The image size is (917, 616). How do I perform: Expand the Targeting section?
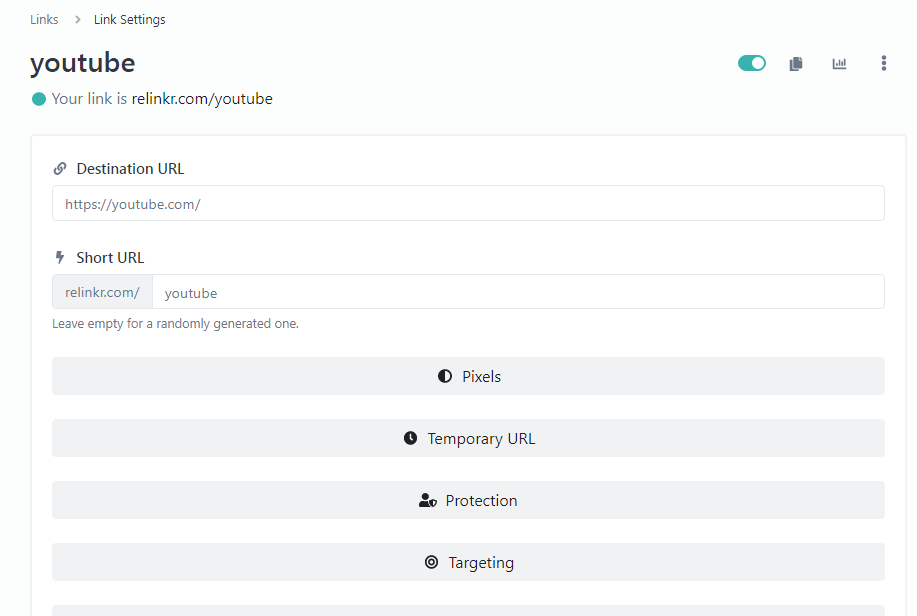pyautogui.click(x=468, y=562)
